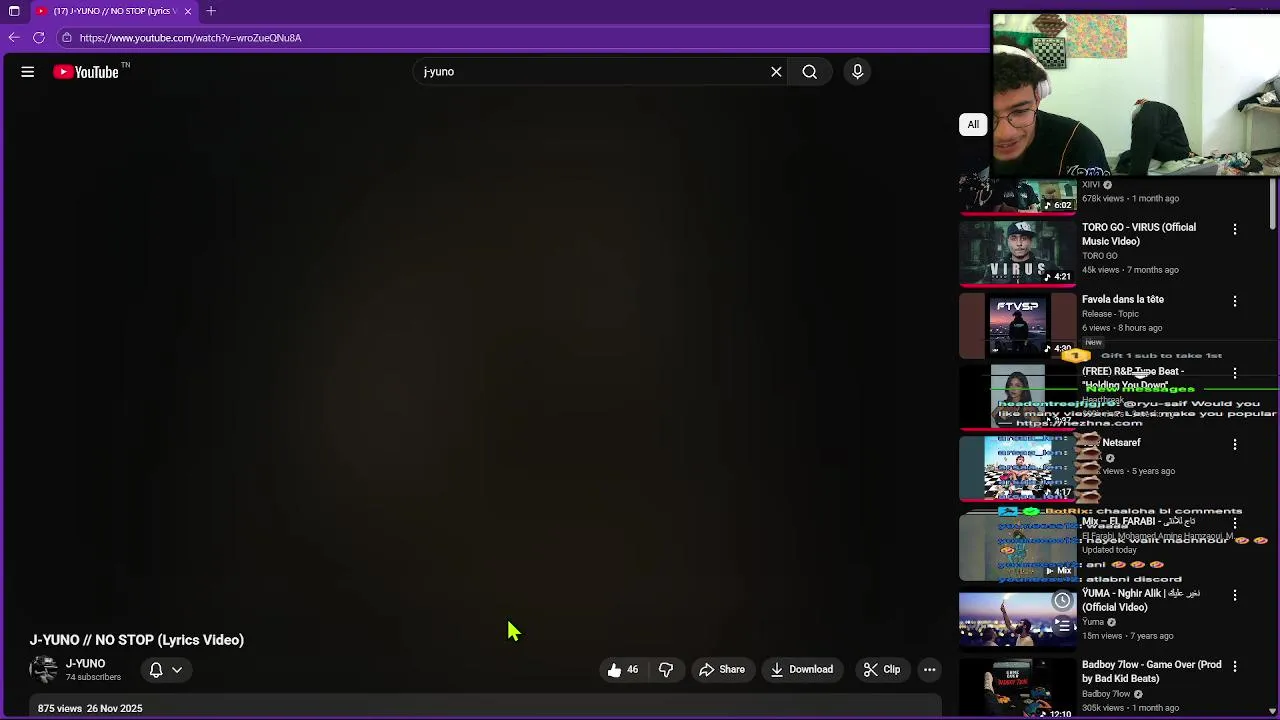Close the J-YUNO NO STOP tab
Viewport: 1280px width, 720px height.
pyautogui.click(x=188, y=11)
